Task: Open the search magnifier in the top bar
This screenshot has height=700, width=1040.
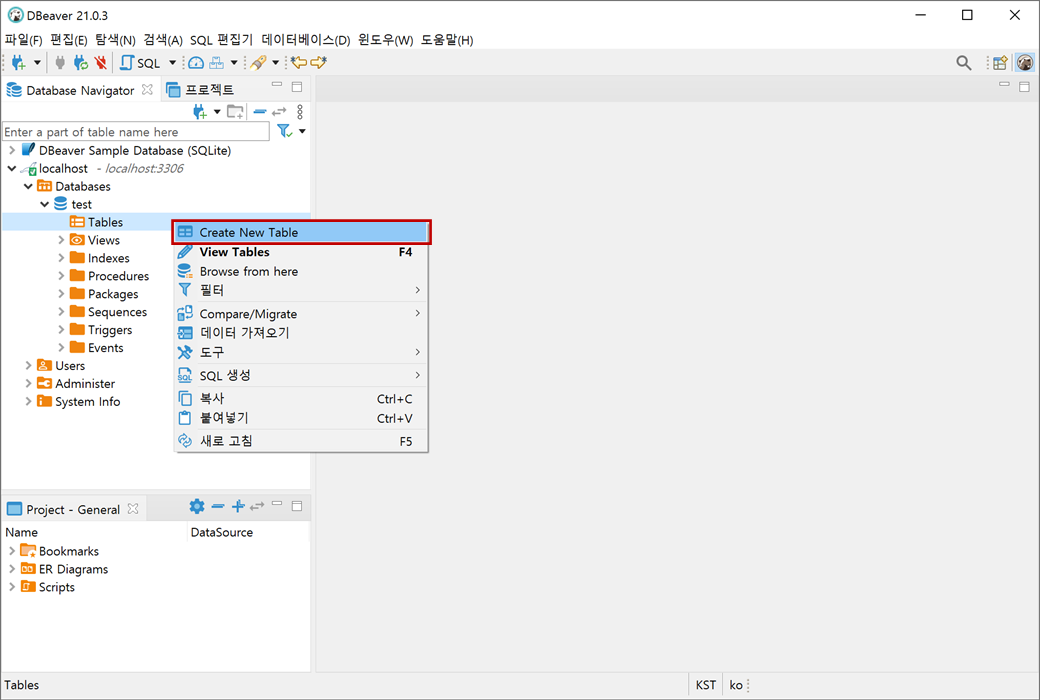Action: 963,62
